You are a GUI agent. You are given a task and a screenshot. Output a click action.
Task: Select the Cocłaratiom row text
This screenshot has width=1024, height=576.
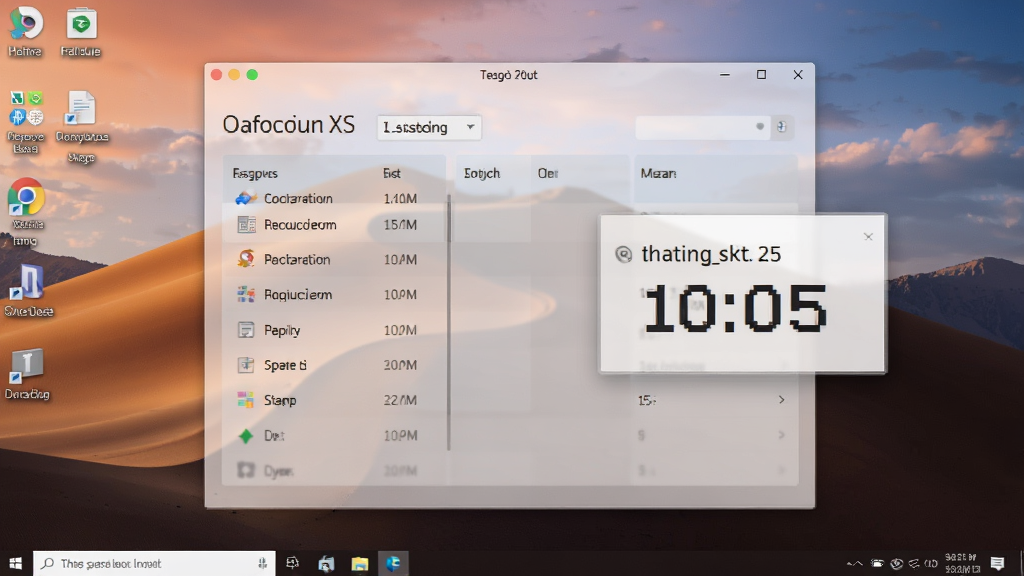click(x=298, y=198)
